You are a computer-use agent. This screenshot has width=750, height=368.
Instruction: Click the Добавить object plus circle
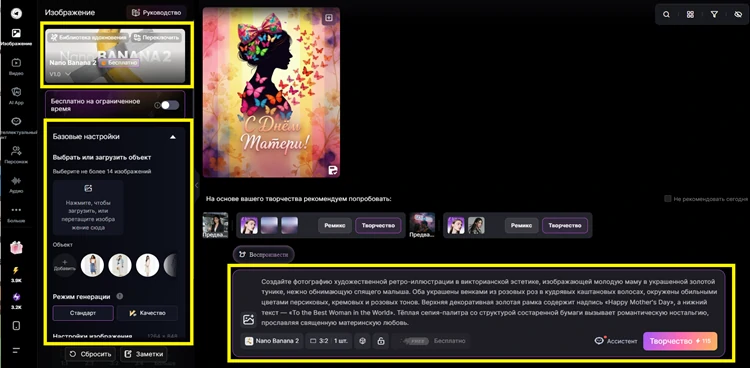click(65, 266)
